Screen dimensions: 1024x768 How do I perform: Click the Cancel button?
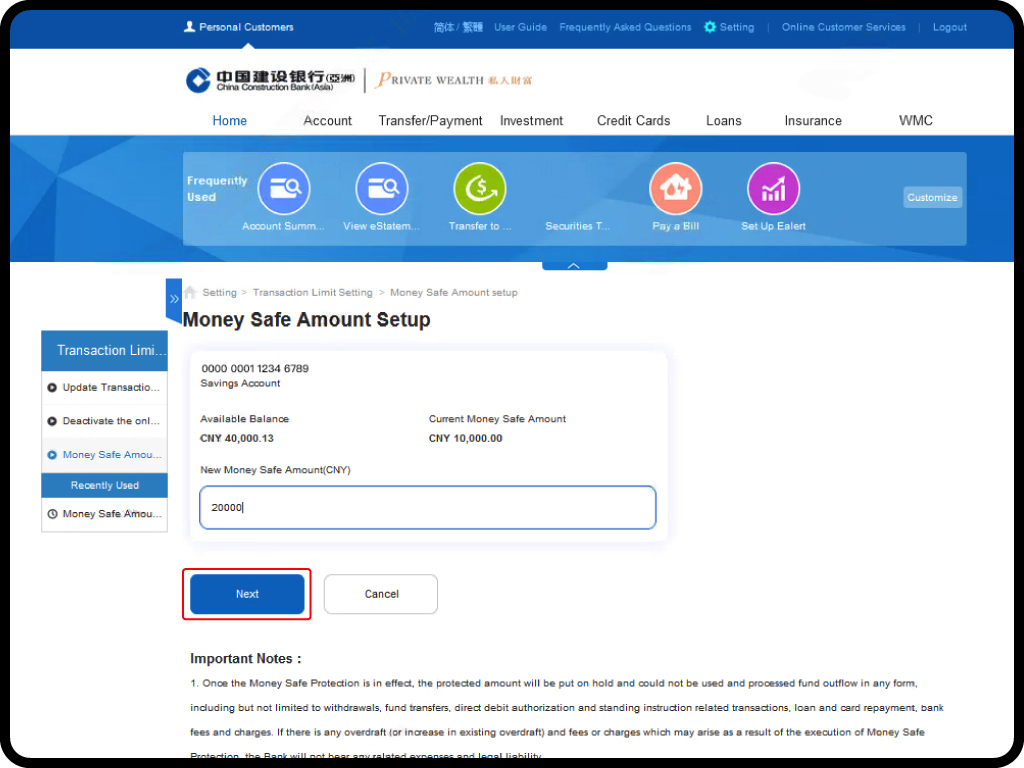click(381, 594)
